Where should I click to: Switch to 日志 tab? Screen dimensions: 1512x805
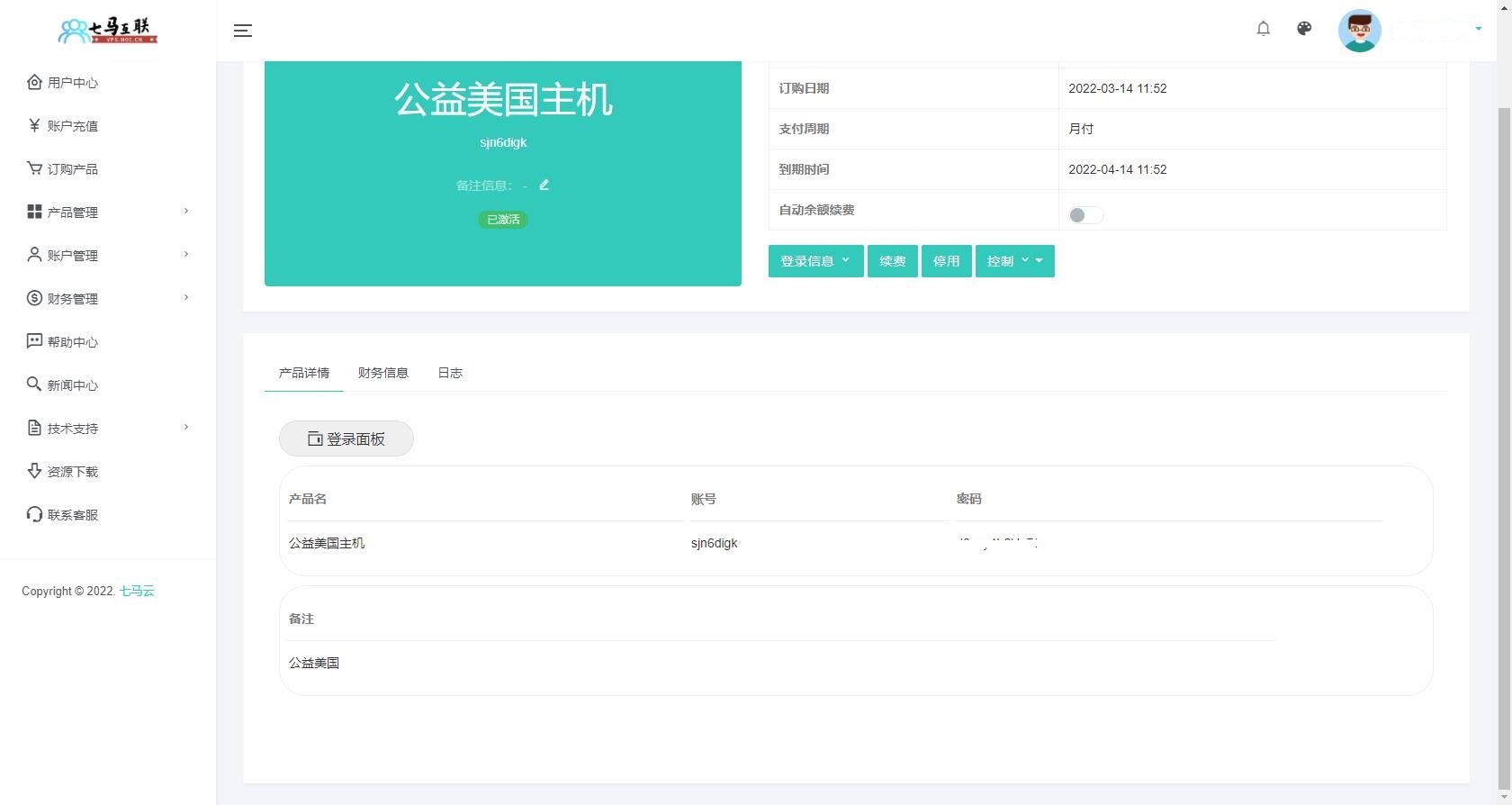coord(450,373)
